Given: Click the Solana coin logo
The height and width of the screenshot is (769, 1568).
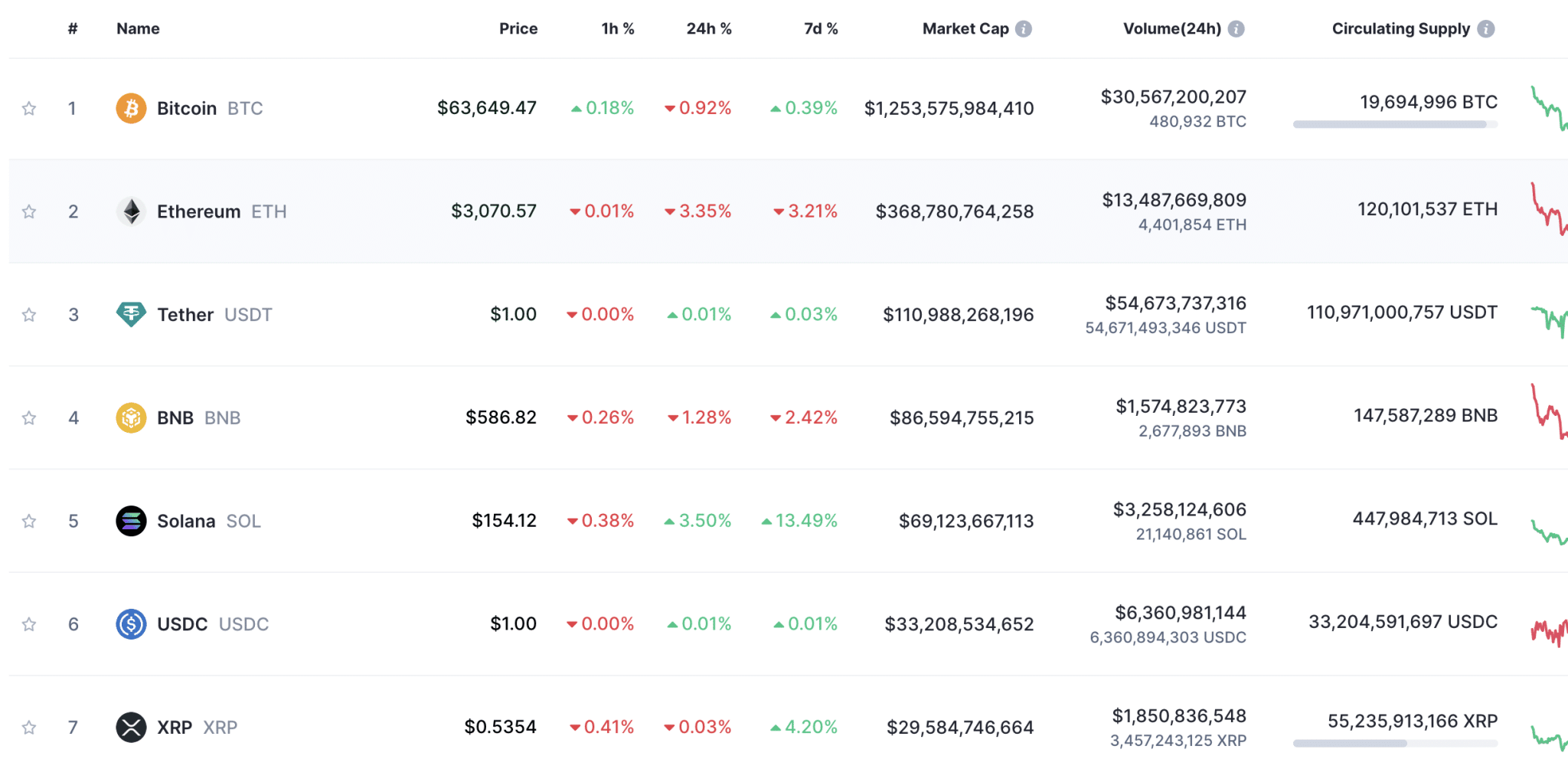Looking at the screenshot, I should pyautogui.click(x=131, y=521).
